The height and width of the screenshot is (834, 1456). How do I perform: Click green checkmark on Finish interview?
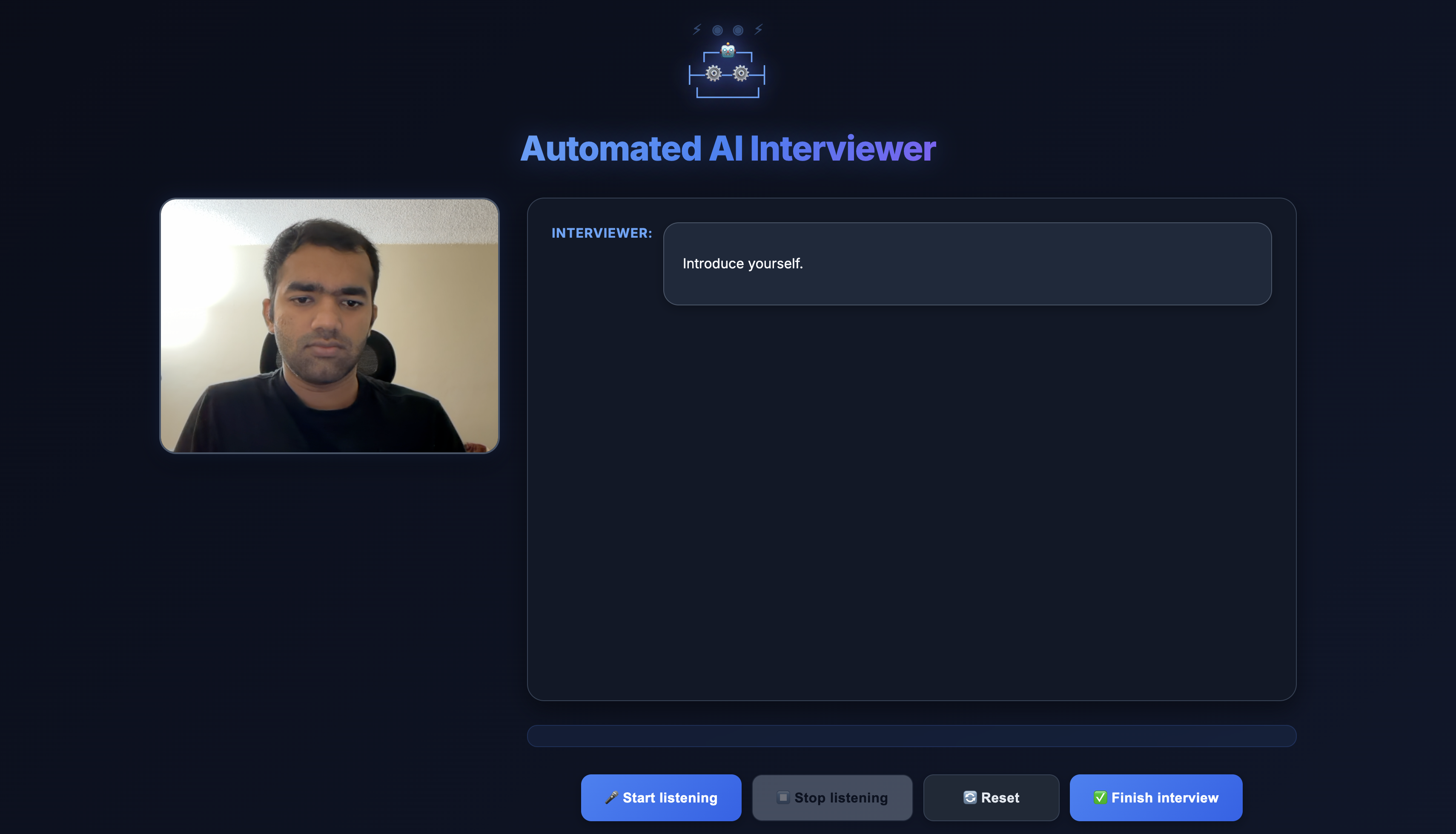pos(1100,797)
